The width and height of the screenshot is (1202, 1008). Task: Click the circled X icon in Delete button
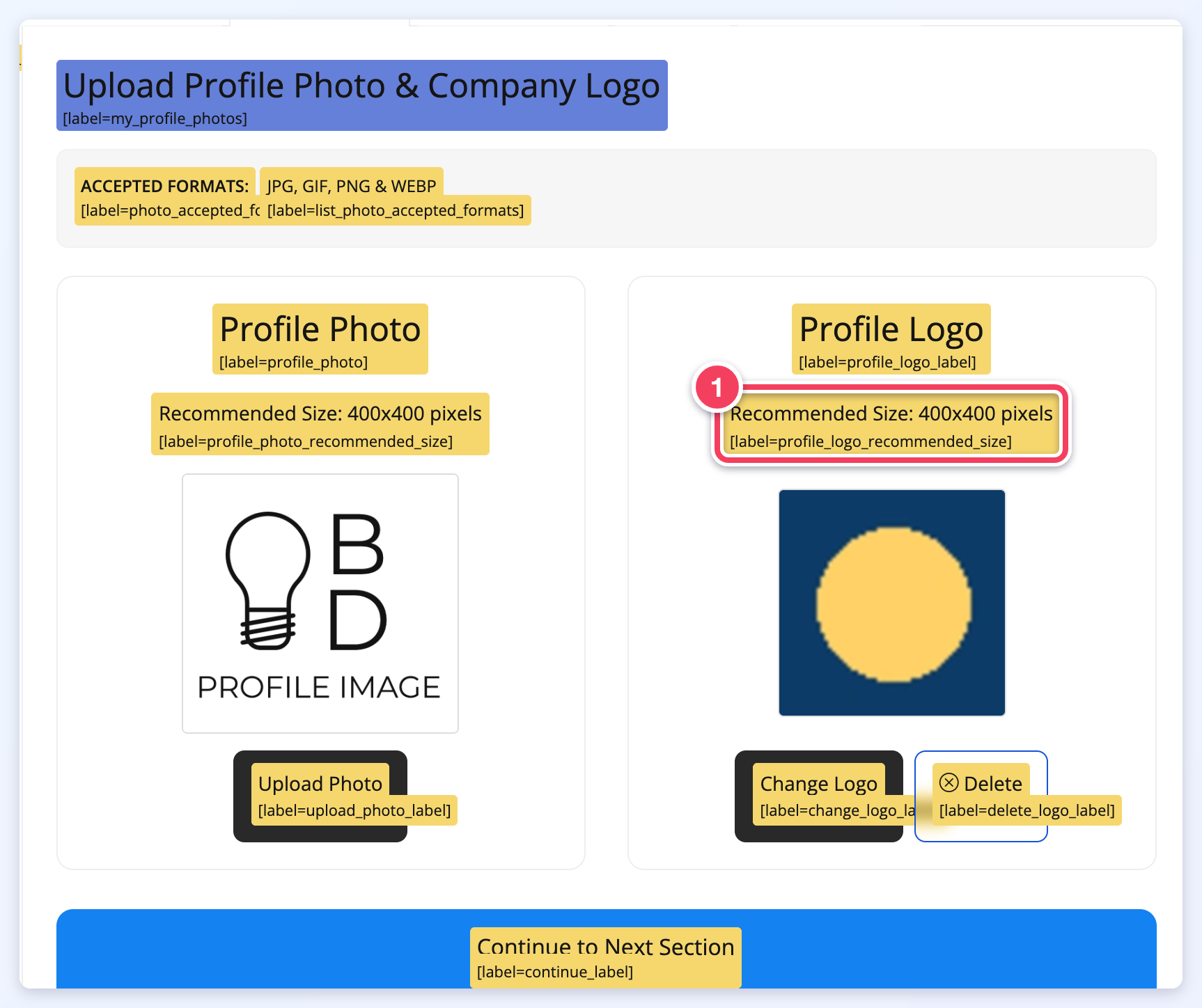[x=949, y=782]
